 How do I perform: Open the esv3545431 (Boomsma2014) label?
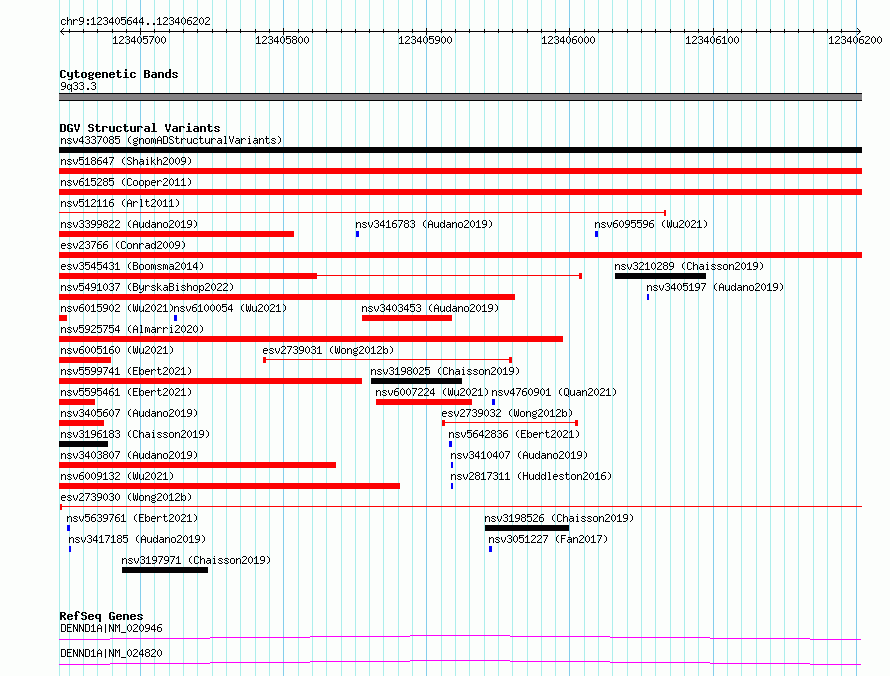(132, 266)
